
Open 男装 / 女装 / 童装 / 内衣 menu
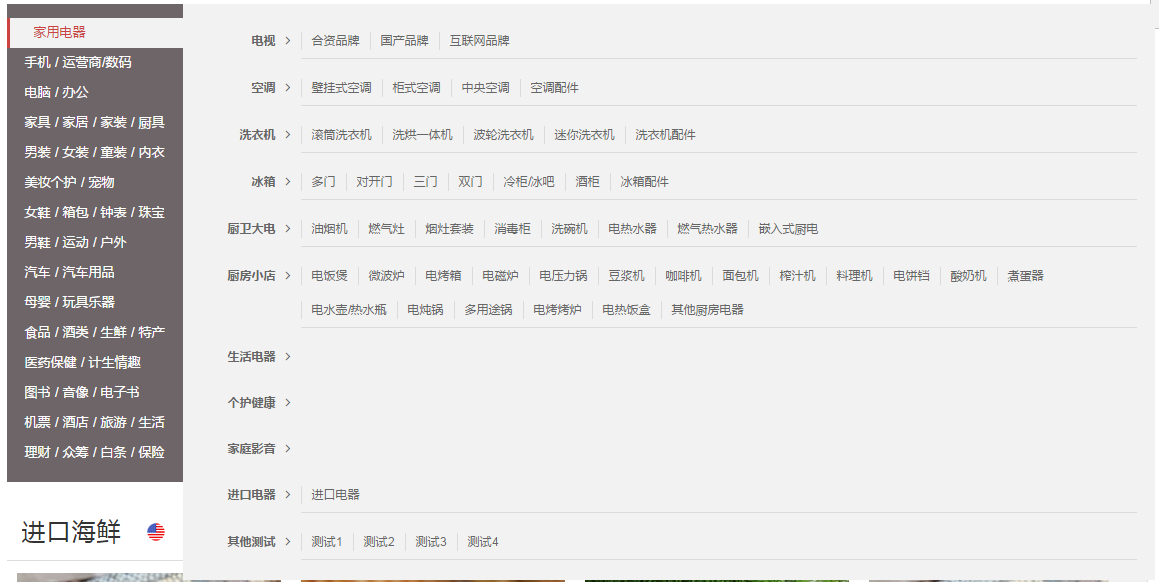[x=95, y=152]
